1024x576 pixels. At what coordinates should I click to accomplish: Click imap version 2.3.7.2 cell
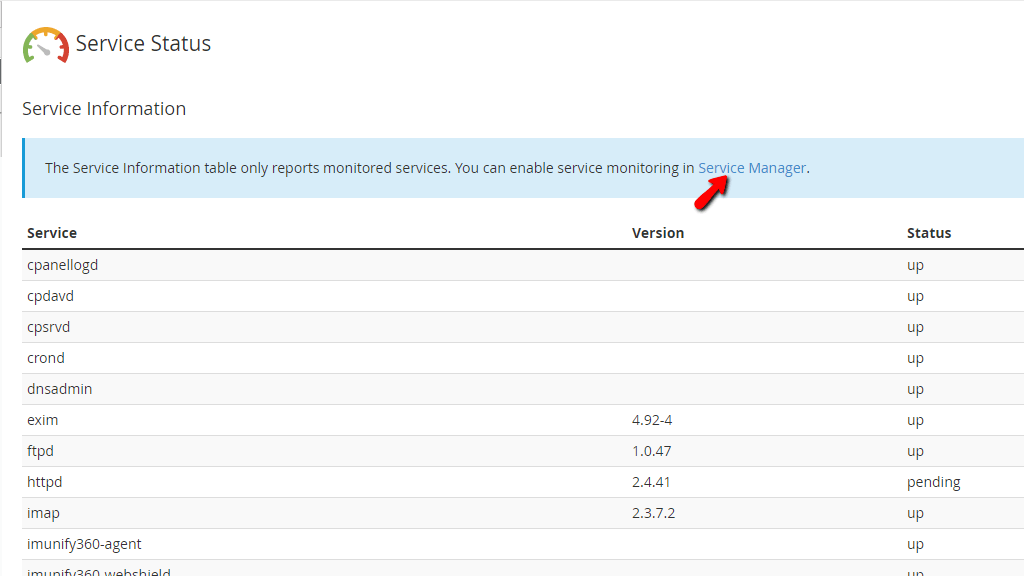tap(654, 513)
